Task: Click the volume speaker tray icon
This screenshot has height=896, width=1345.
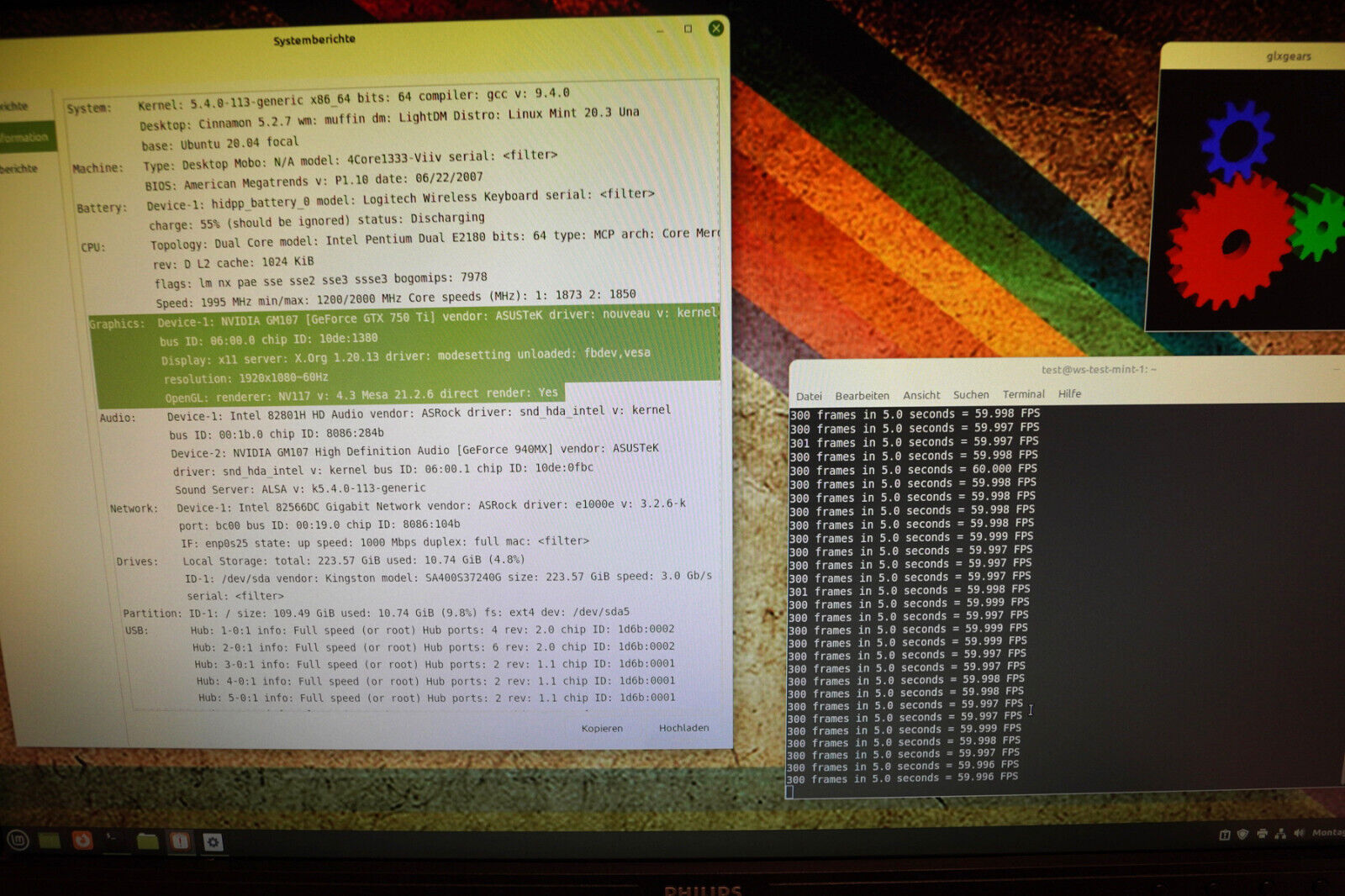Action: pos(1299,833)
